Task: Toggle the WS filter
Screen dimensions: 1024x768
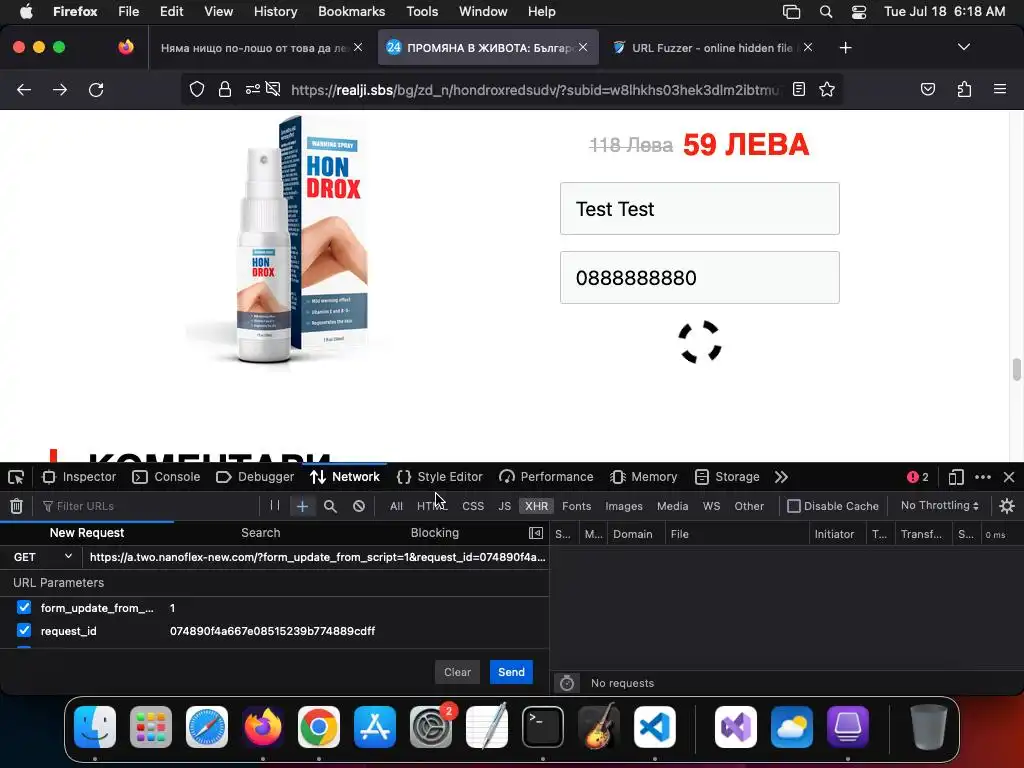Action: pos(711,506)
